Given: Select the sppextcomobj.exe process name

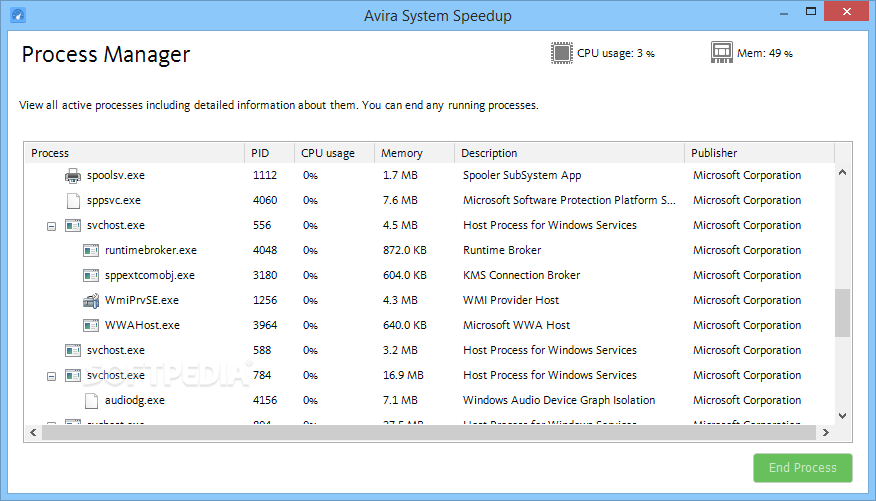Looking at the screenshot, I should pyautogui.click(x=150, y=275).
